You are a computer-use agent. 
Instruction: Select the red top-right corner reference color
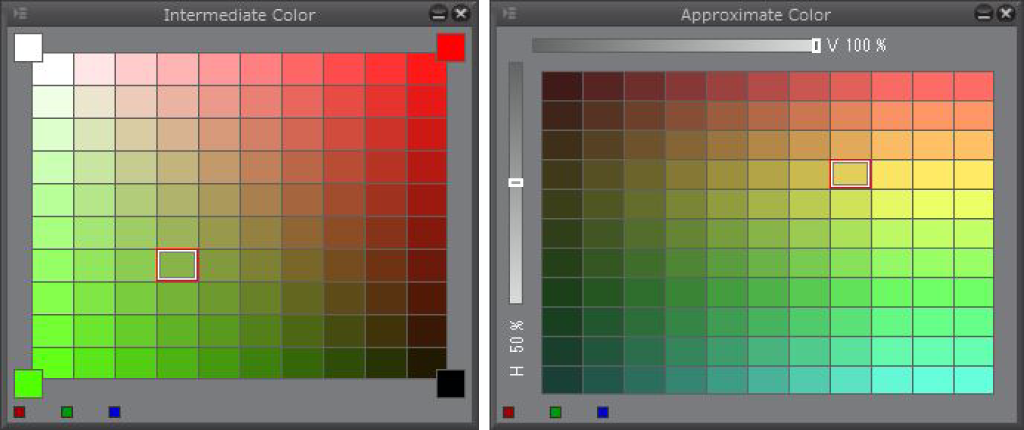(x=451, y=47)
